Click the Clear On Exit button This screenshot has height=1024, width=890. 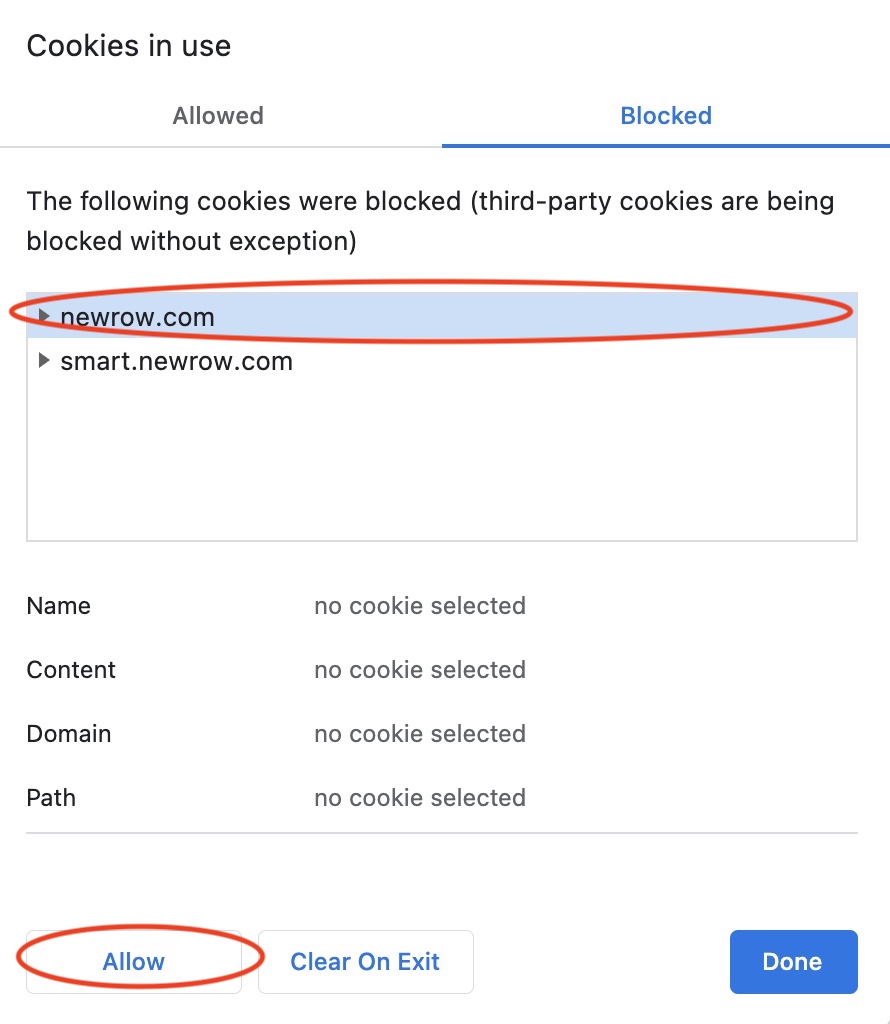365,962
